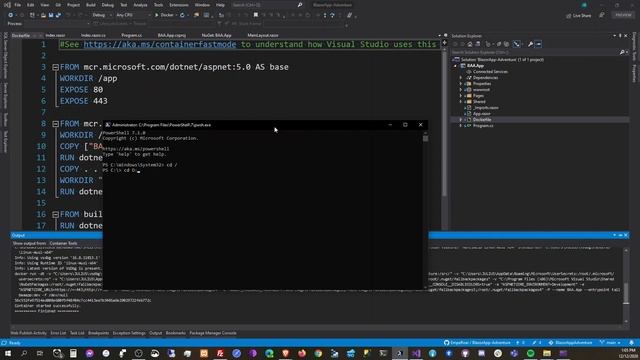
Task: Collapse the FROM block on line 16
Action: [56, 215]
